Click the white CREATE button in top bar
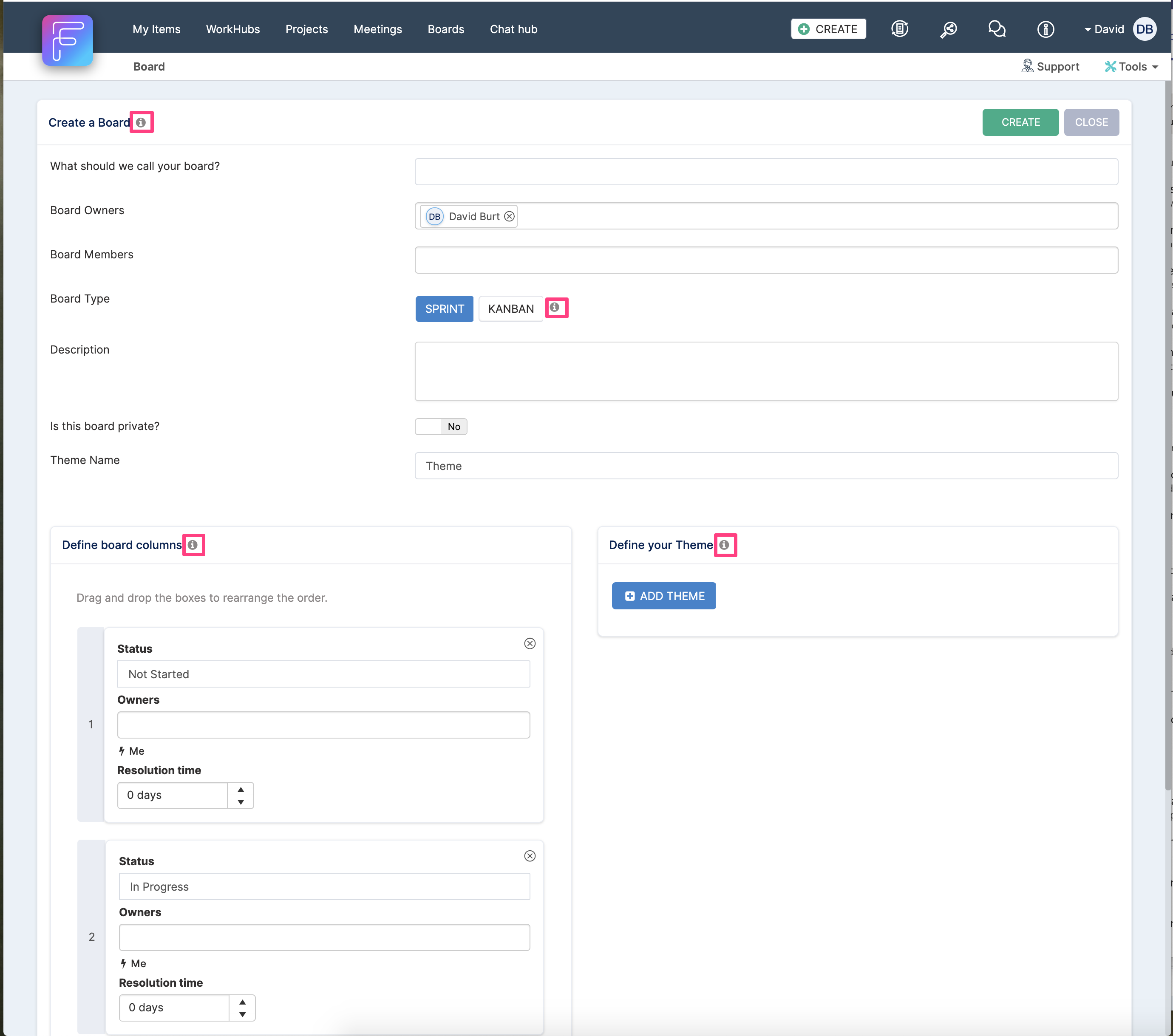Screen dimensions: 1173x1036 point(828,29)
